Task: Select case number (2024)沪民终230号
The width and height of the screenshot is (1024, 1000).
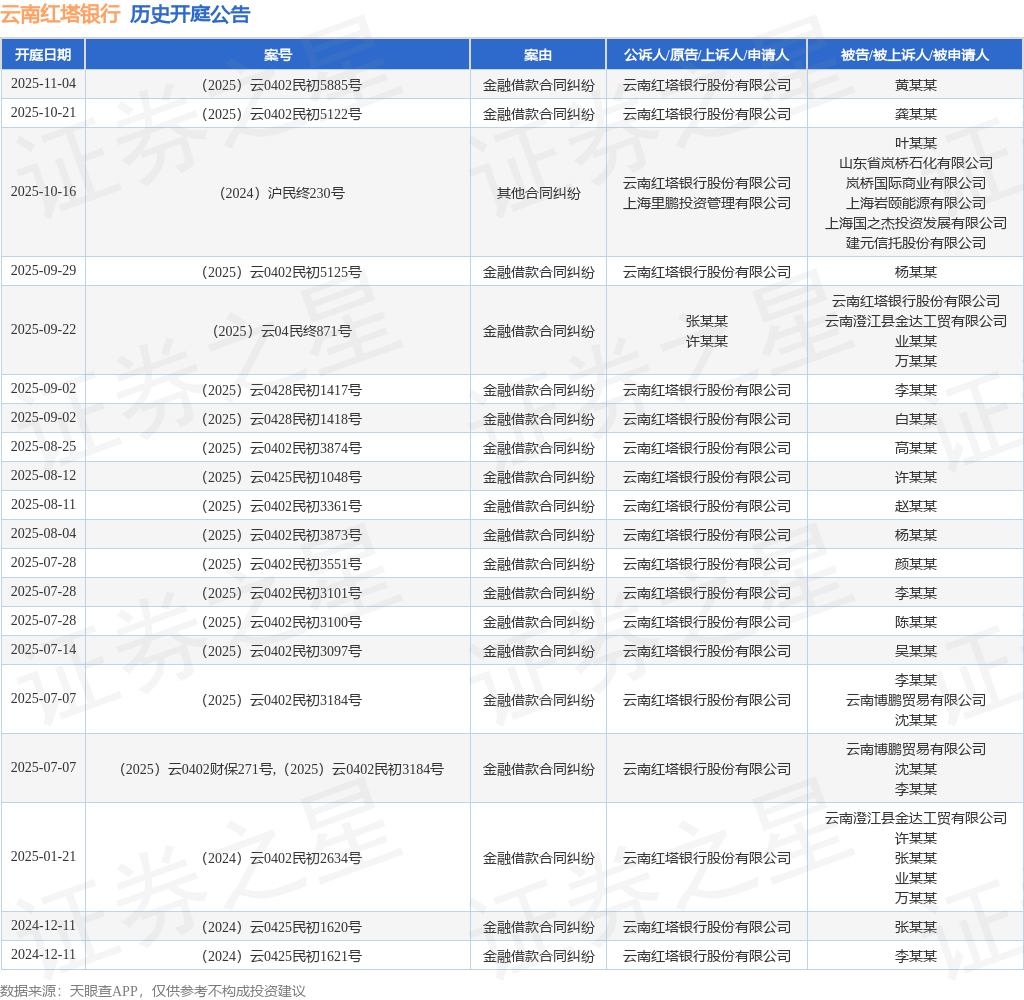Action: [x=281, y=193]
